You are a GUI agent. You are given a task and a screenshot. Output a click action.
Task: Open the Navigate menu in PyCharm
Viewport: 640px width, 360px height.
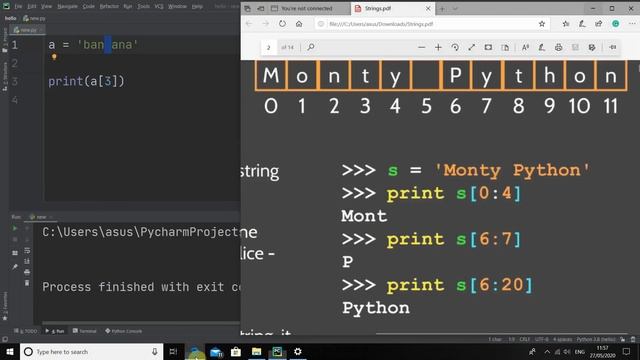[x=67, y=7]
